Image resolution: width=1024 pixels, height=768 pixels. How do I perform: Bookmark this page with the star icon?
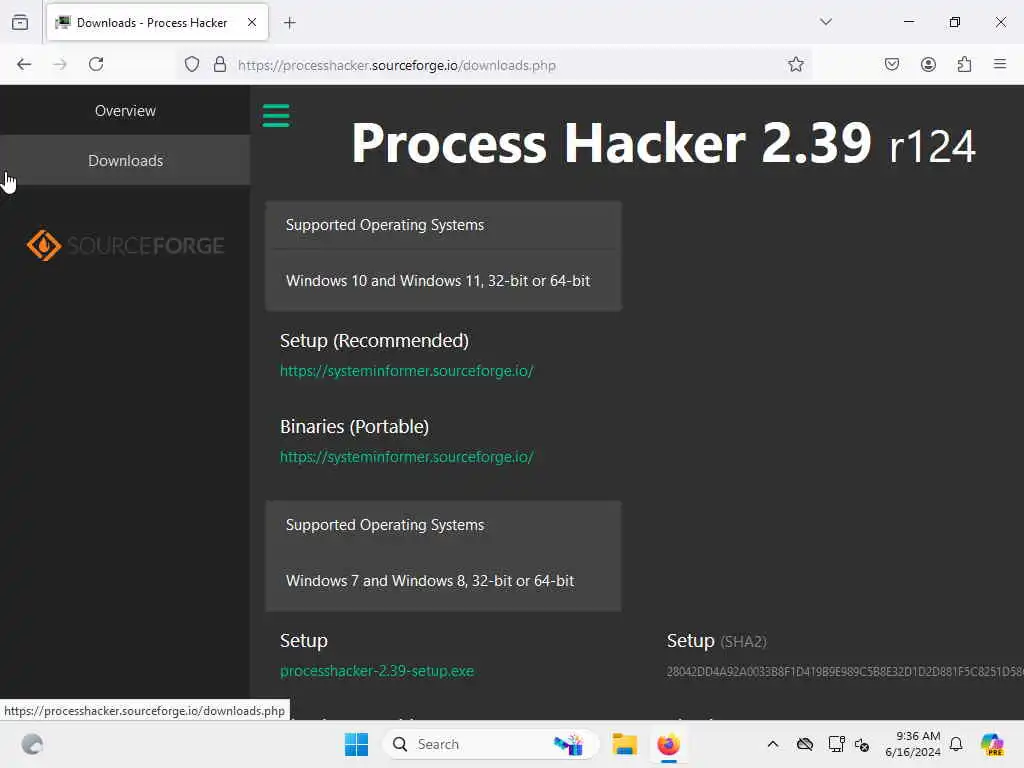click(x=795, y=64)
